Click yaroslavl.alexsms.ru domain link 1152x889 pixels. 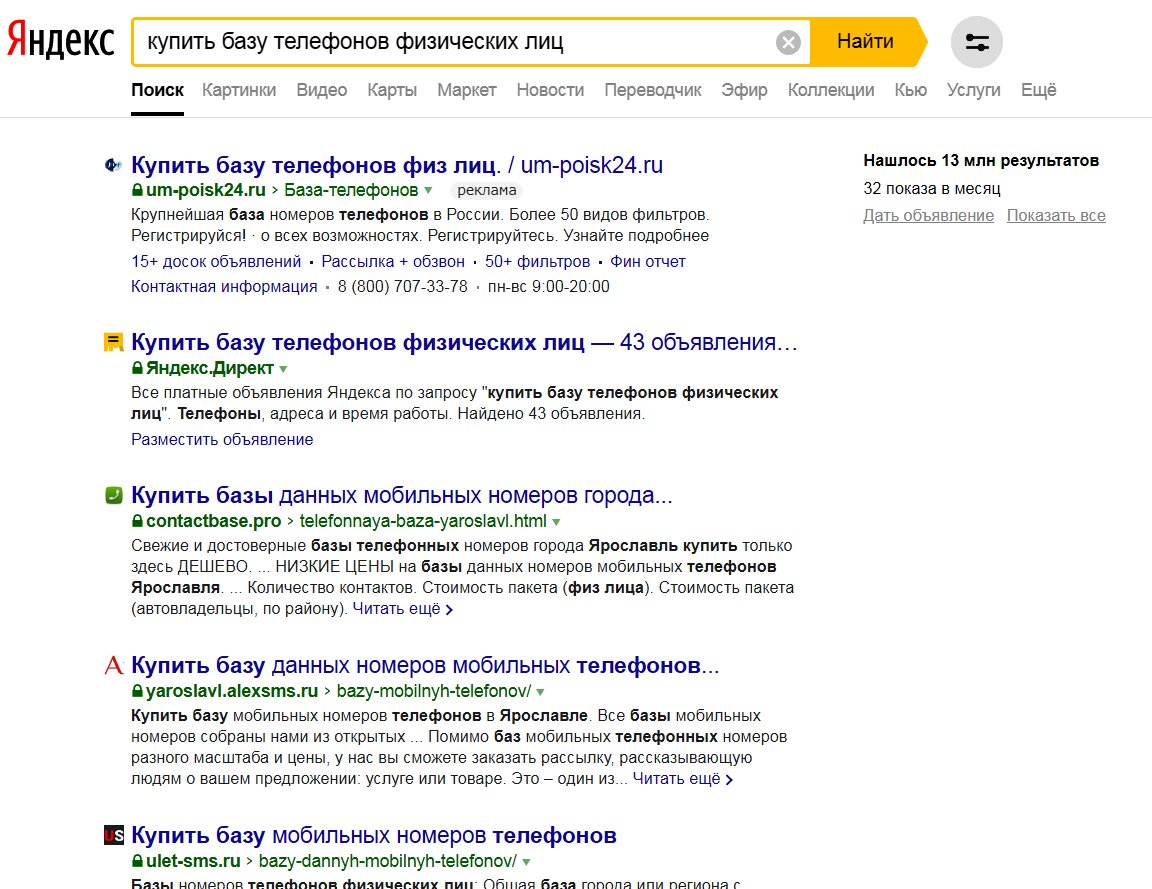click(x=232, y=691)
